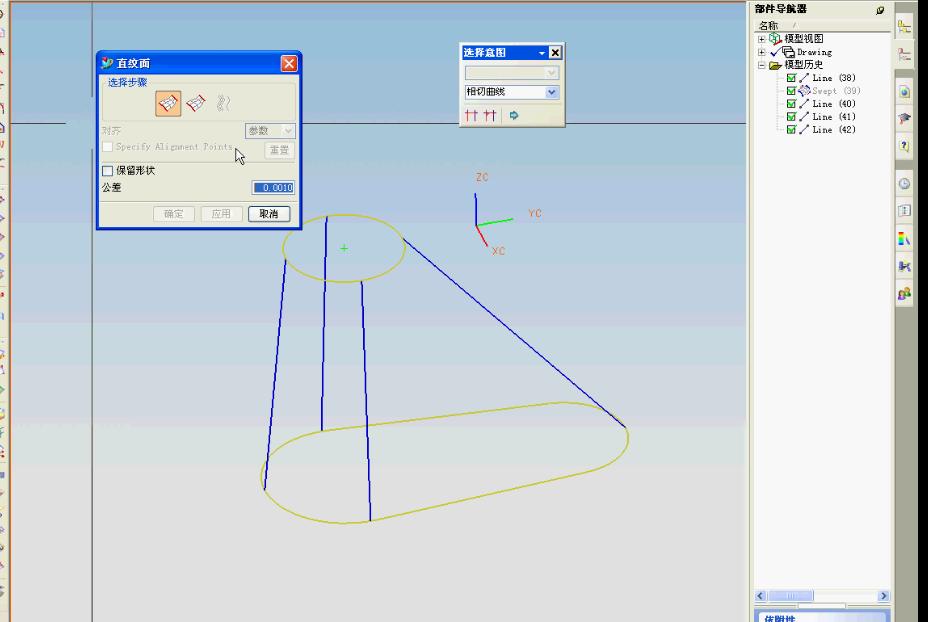928x622 pixels.
Task: Select the 模型视图 tree label
Action: [804, 38]
